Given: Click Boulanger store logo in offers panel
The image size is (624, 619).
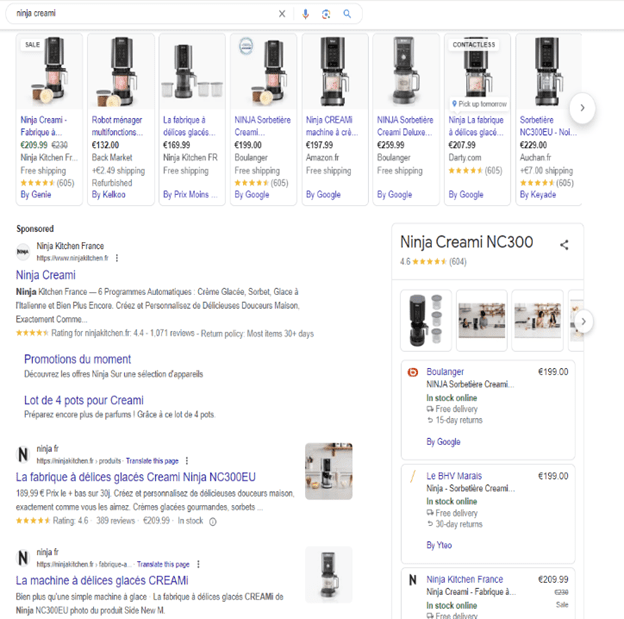Looking at the screenshot, I should tap(413, 372).
